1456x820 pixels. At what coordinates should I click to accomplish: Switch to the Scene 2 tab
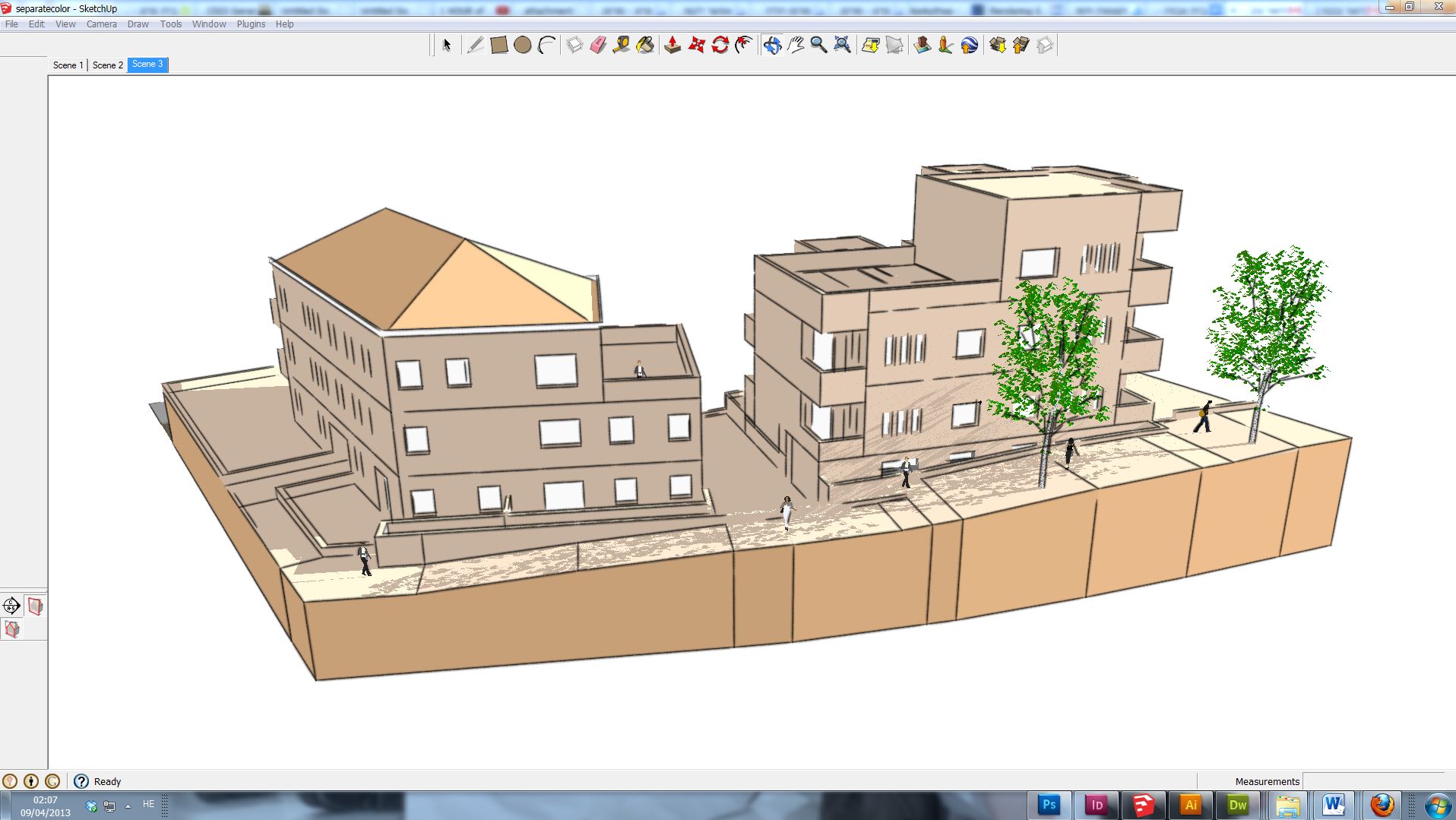click(108, 65)
